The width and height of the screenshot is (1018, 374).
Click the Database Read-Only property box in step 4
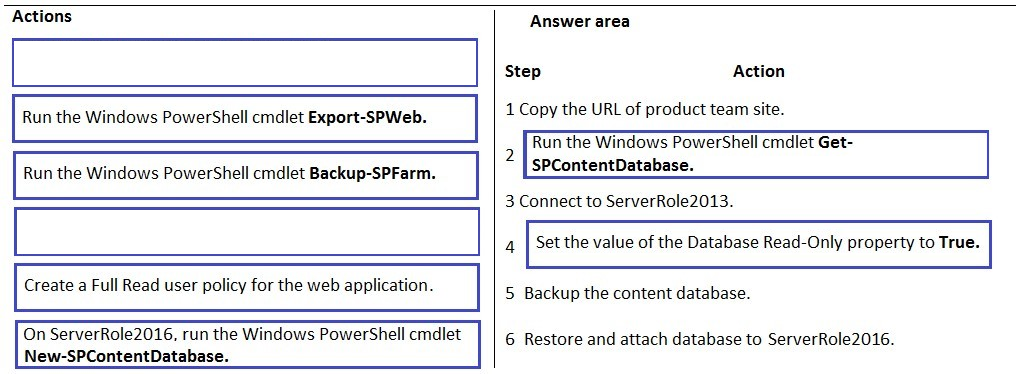758,243
